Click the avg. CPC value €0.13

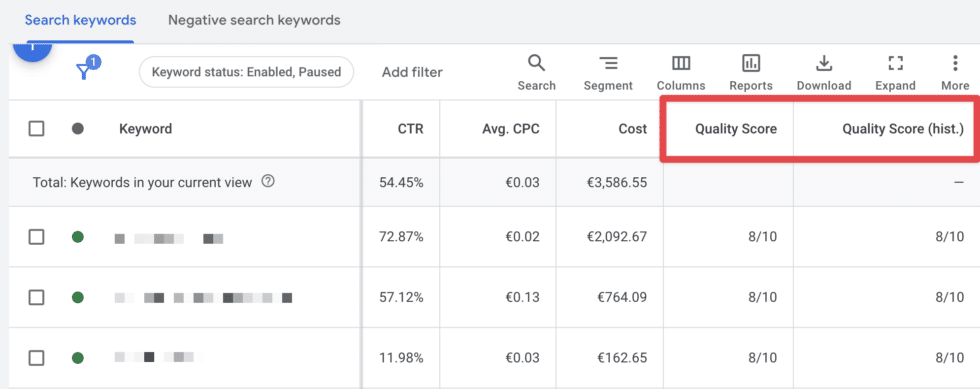coord(522,297)
